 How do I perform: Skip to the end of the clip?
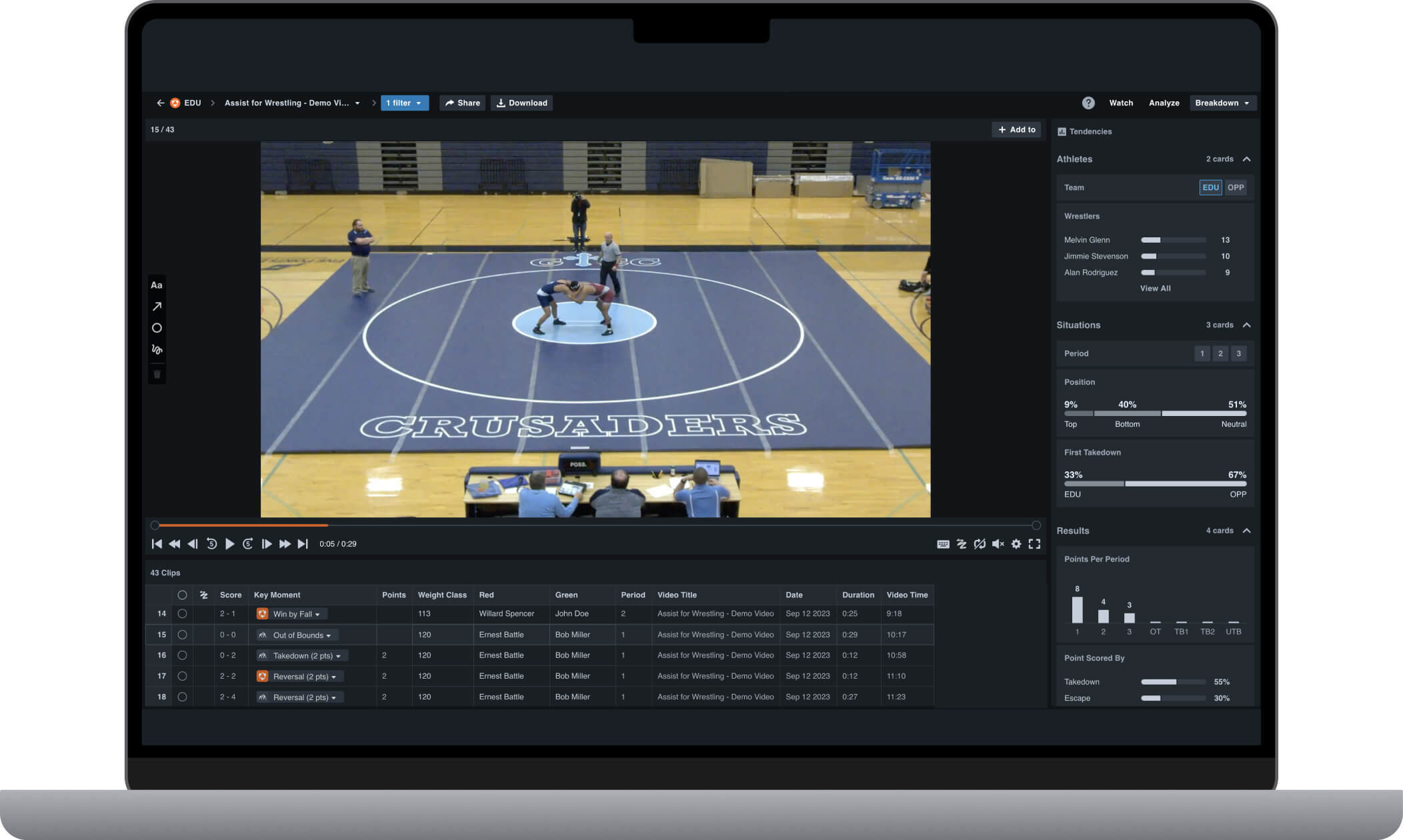point(303,543)
